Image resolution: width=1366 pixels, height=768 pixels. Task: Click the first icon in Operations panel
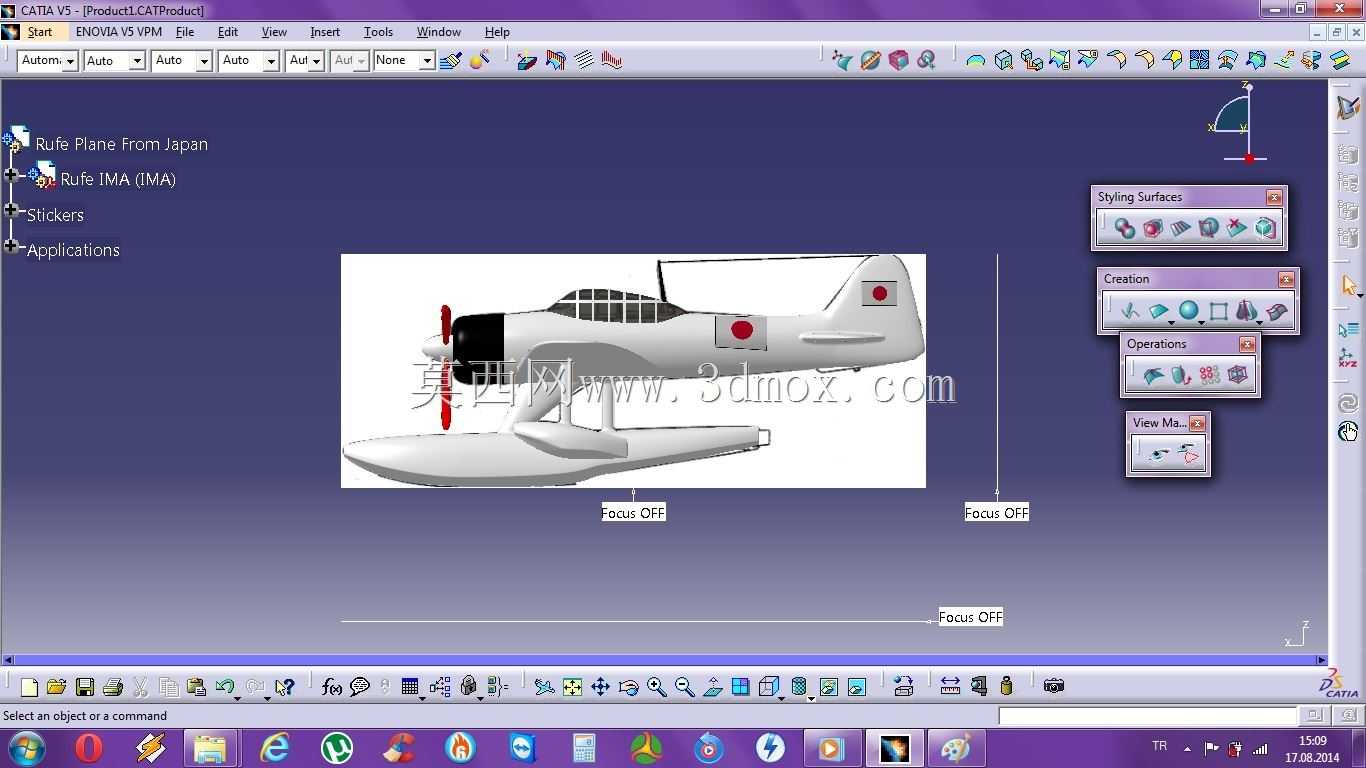click(x=1153, y=375)
